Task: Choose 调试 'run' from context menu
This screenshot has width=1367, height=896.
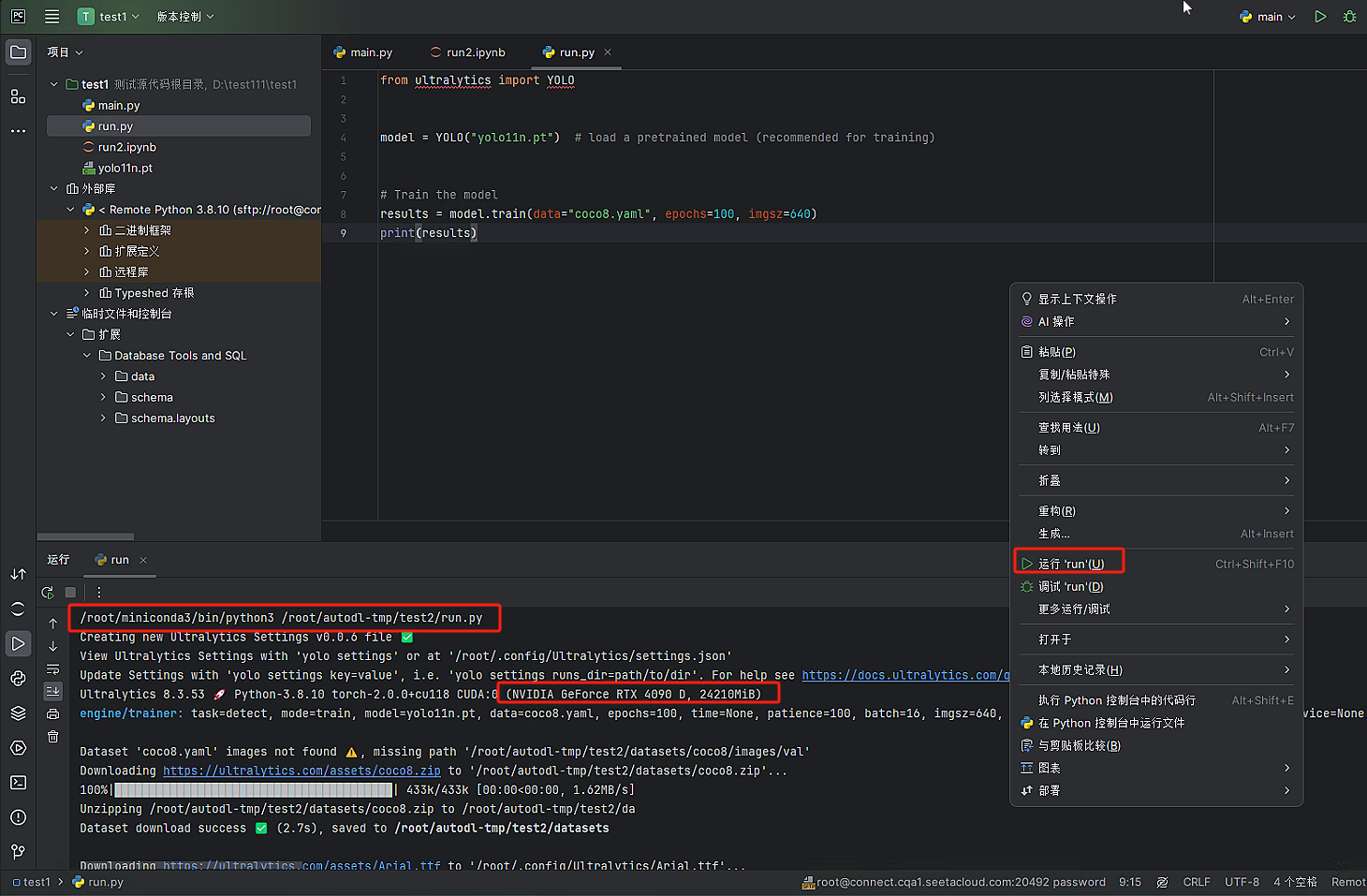Action: click(1158, 587)
